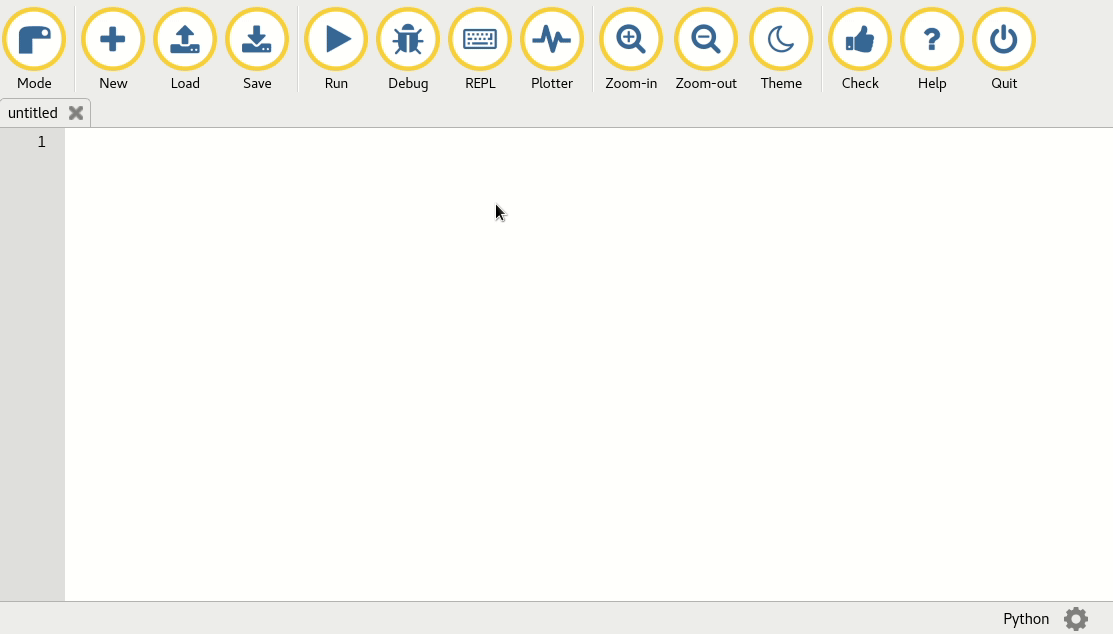Image resolution: width=1113 pixels, height=634 pixels.
Task: Click the Python mode label
Action: [1026, 619]
